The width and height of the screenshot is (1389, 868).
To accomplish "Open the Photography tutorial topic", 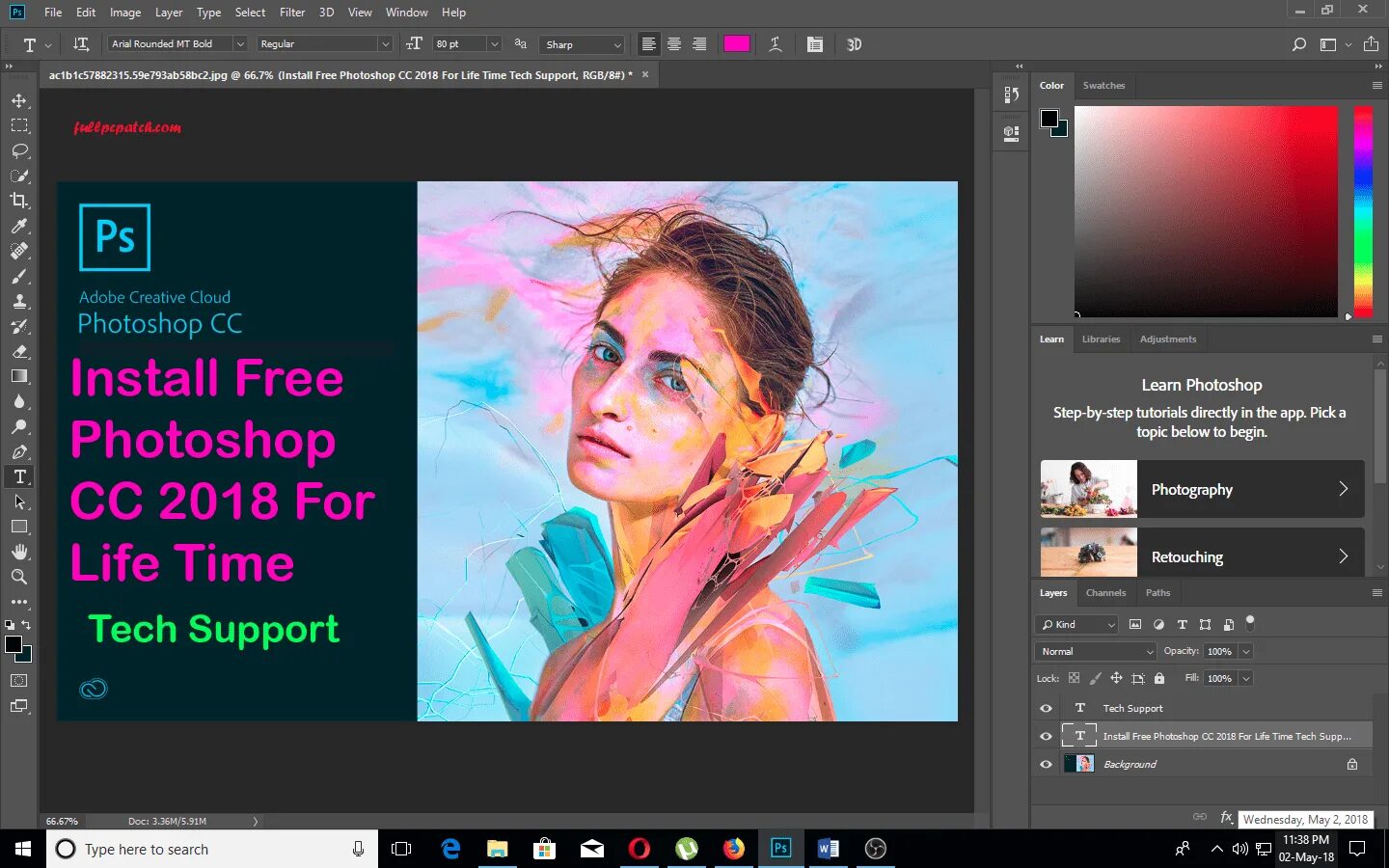I will (x=1202, y=489).
